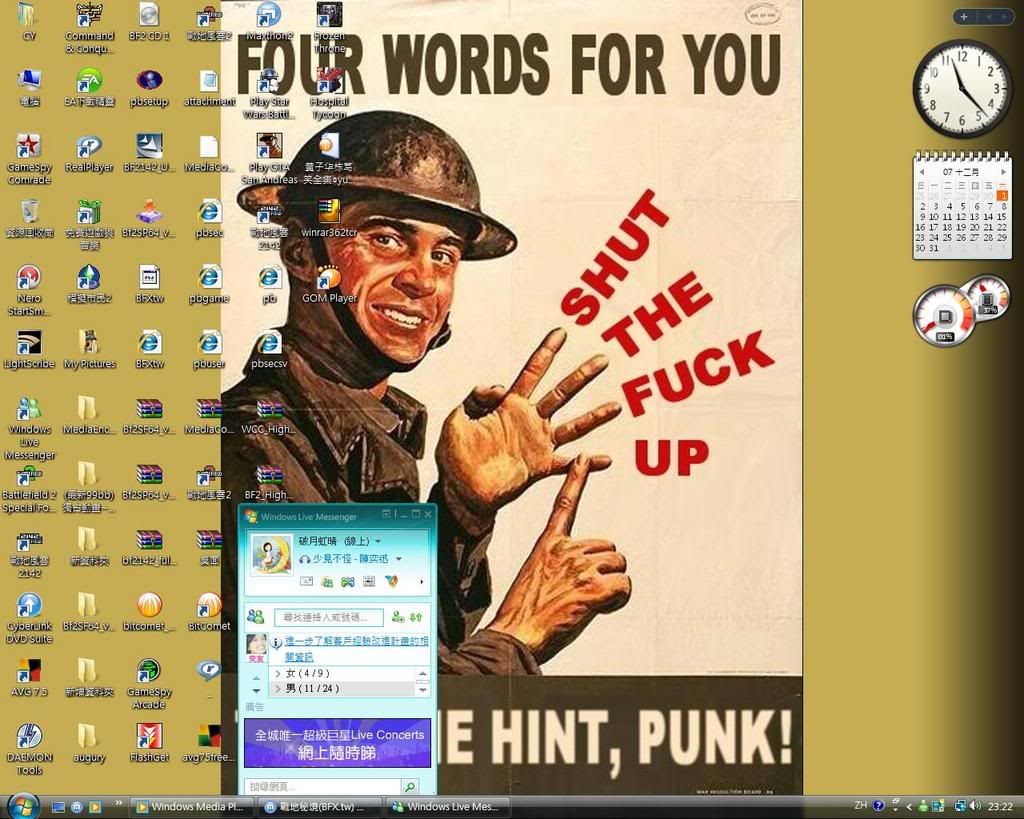Open the e-mail inbox icon in Messenger
1024x819 pixels.
point(306,581)
